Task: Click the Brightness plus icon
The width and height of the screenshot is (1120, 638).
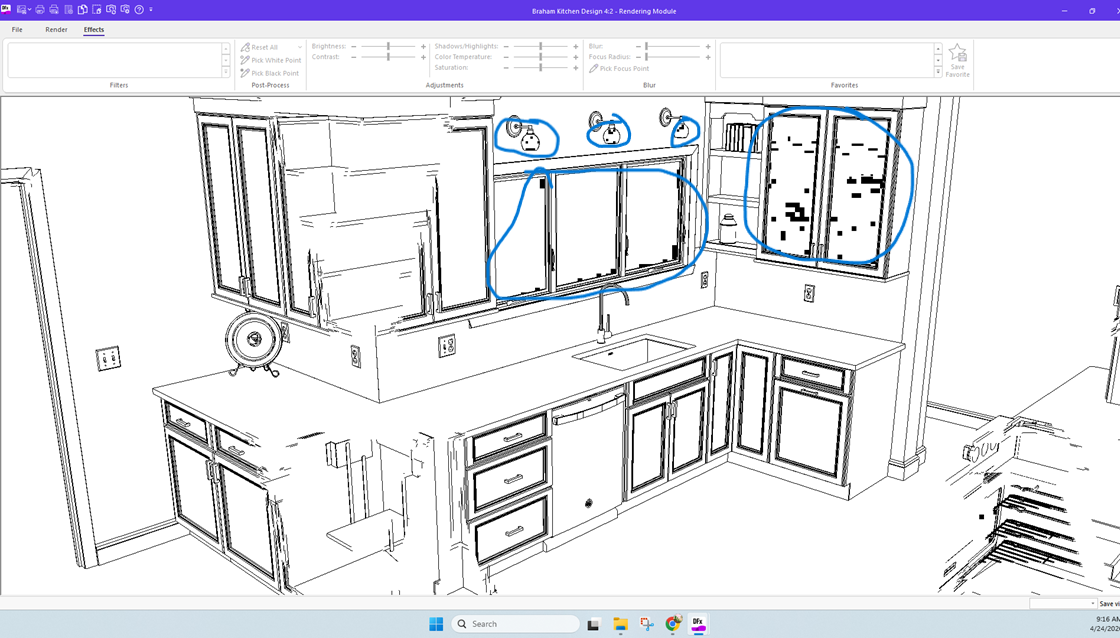Action: [x=423, y=46]
